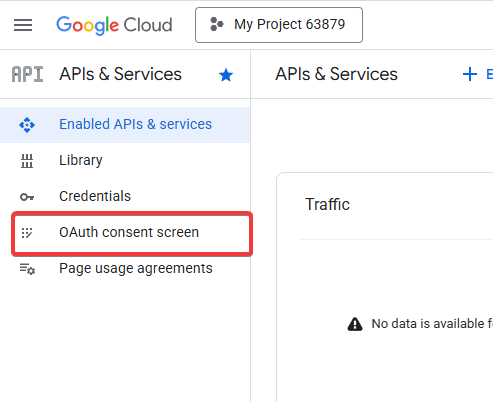Image resolution: width=493 pixels, height=402 pixels.
Task: Click the 'No data is available' message
Action: (432, 324)
